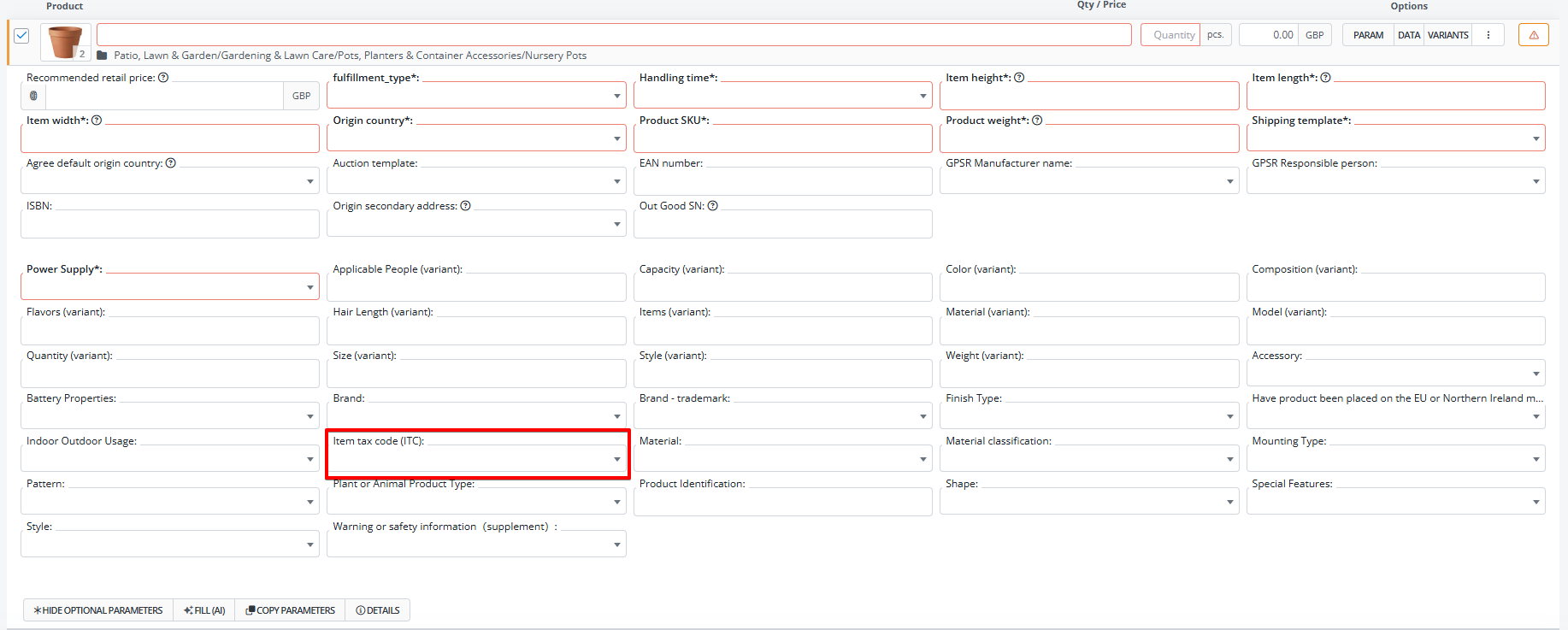Click help icon next to Product weight

[1037, 121]
